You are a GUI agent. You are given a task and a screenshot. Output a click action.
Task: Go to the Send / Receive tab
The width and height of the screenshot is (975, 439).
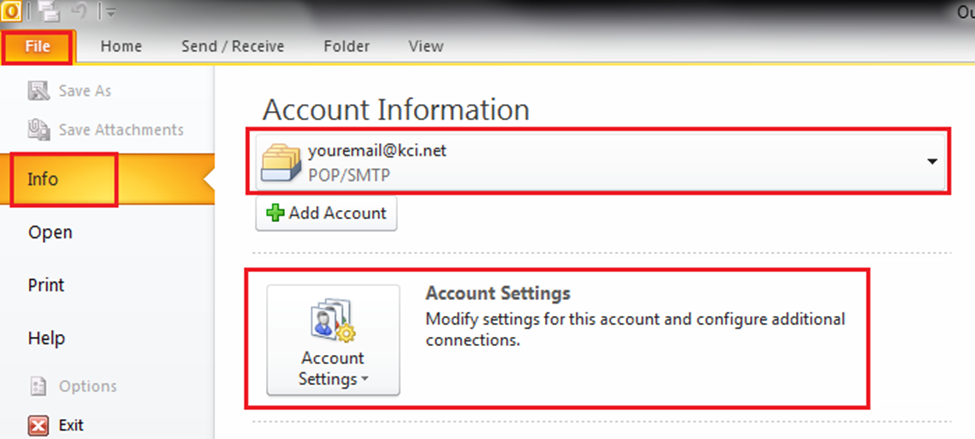pos(232,46)
